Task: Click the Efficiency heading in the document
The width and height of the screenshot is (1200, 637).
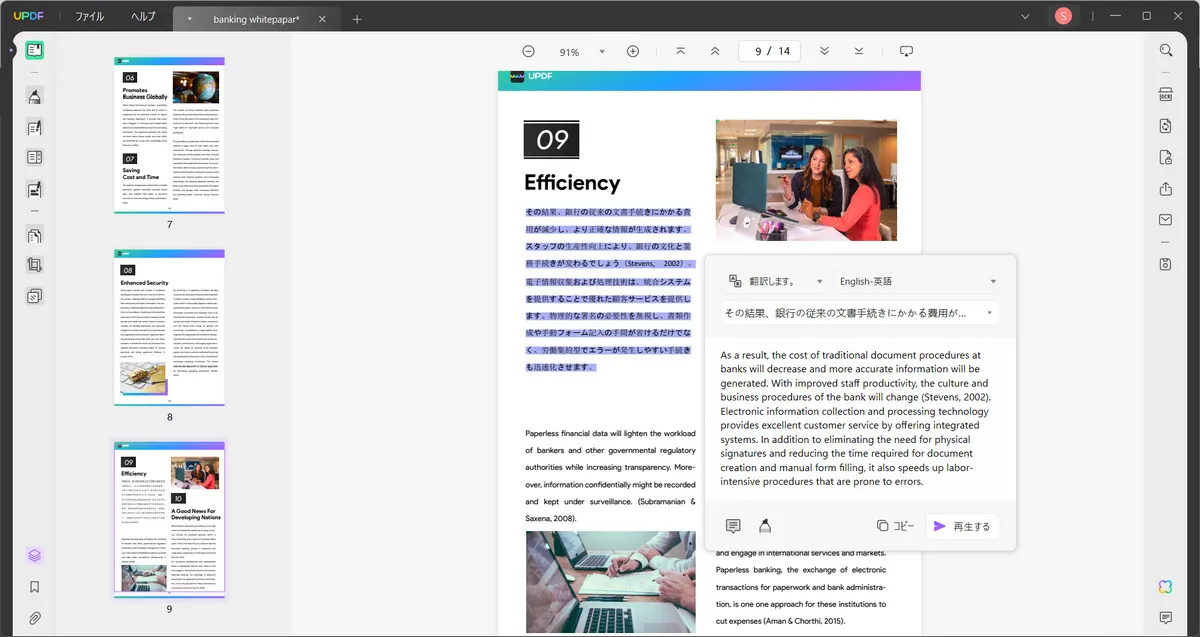Action: coord(572,183)
